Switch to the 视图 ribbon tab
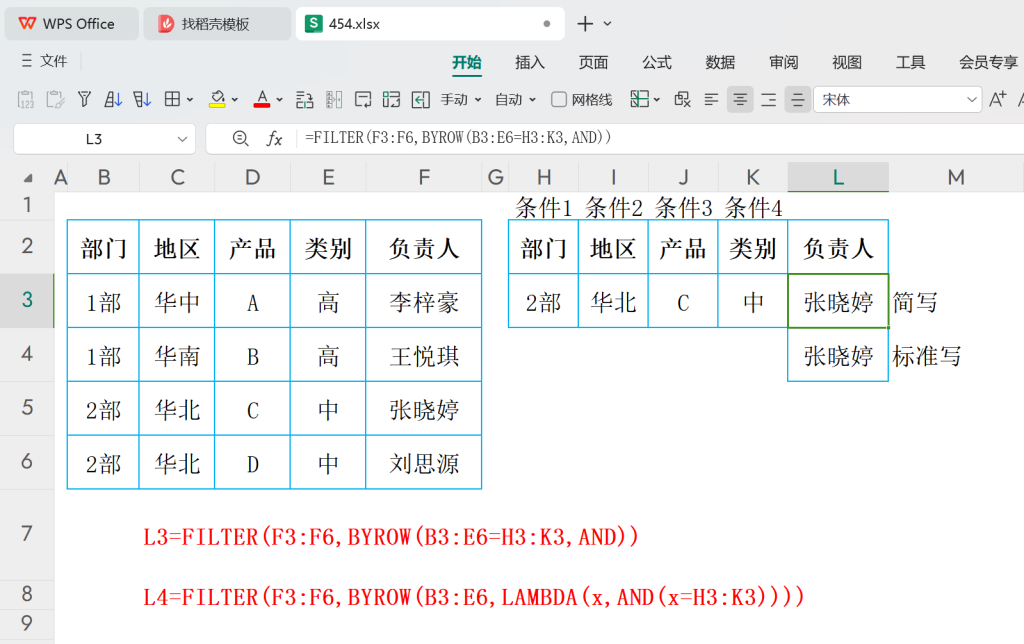Screen dimensions: 1024x644 point(847,62)
